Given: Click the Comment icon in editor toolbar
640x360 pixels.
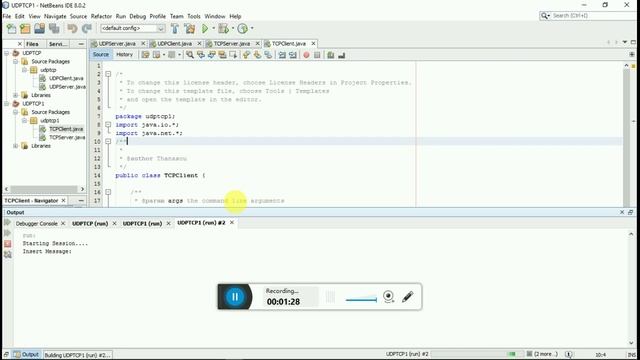Looking at the screenshot, I should (331, 55).
